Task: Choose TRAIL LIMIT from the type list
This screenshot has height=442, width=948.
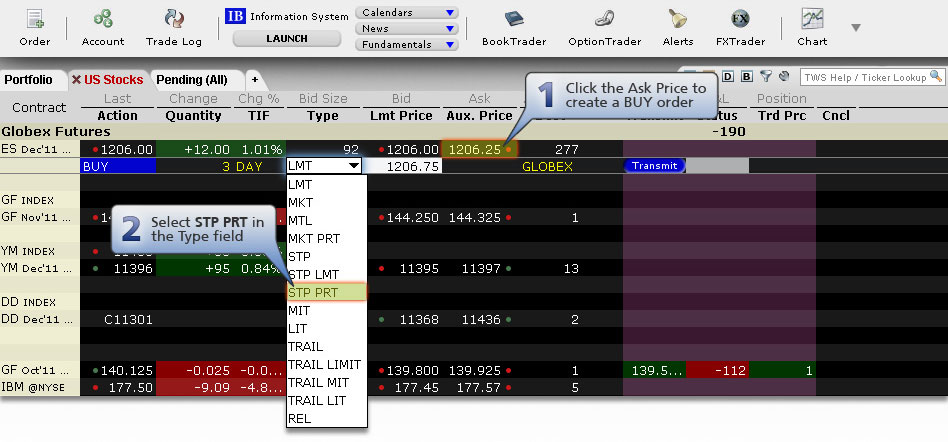Action: [x=324, y=365]
